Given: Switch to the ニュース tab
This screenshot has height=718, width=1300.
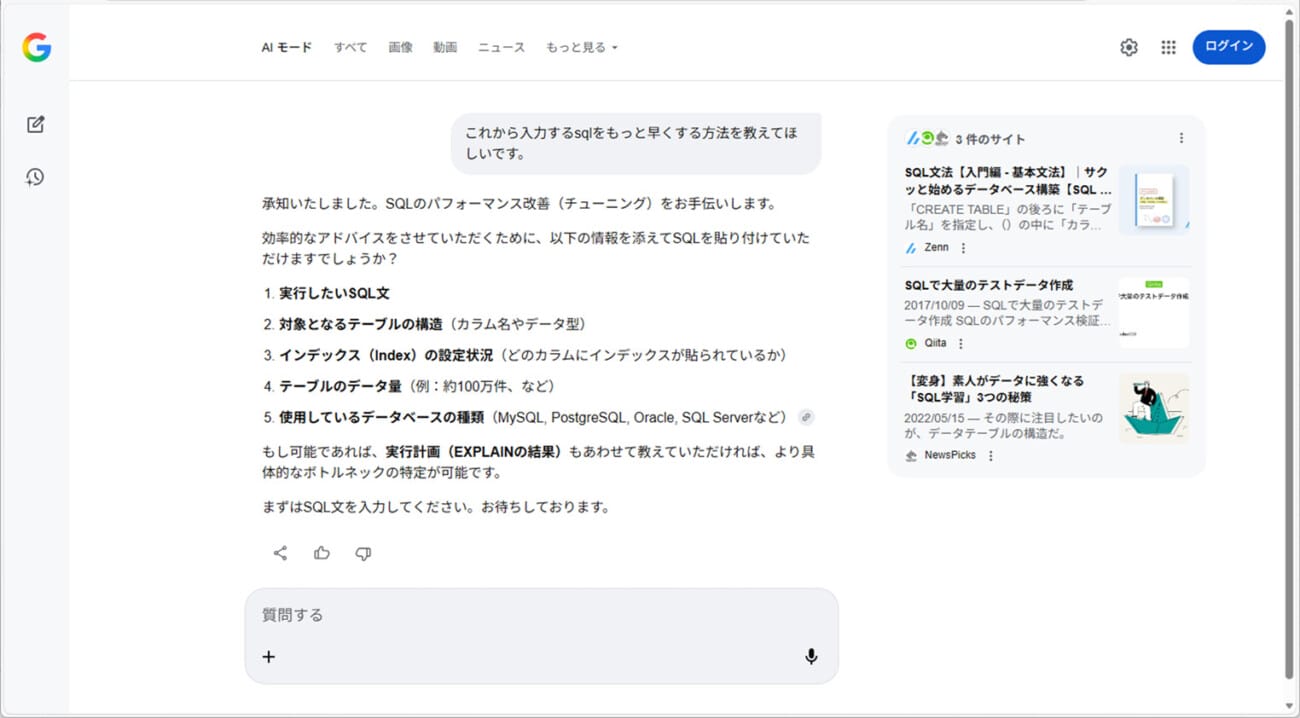Looking at the screenshot, I should [501, 47].
